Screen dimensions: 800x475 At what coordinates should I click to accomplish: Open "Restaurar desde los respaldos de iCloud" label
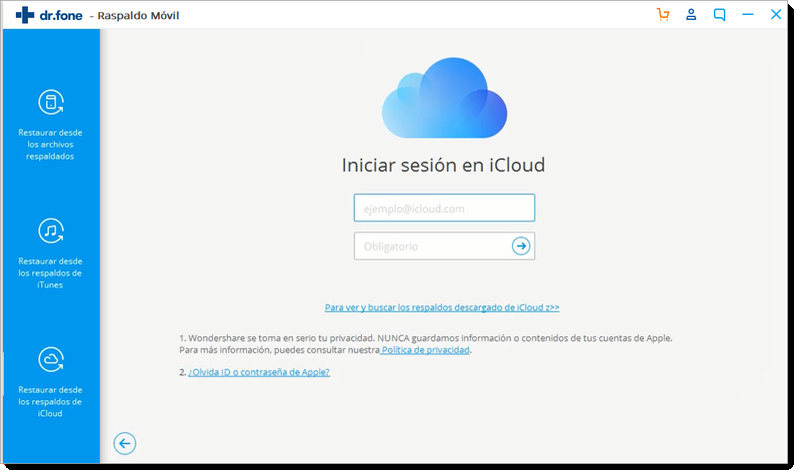[x=50, y=402]
